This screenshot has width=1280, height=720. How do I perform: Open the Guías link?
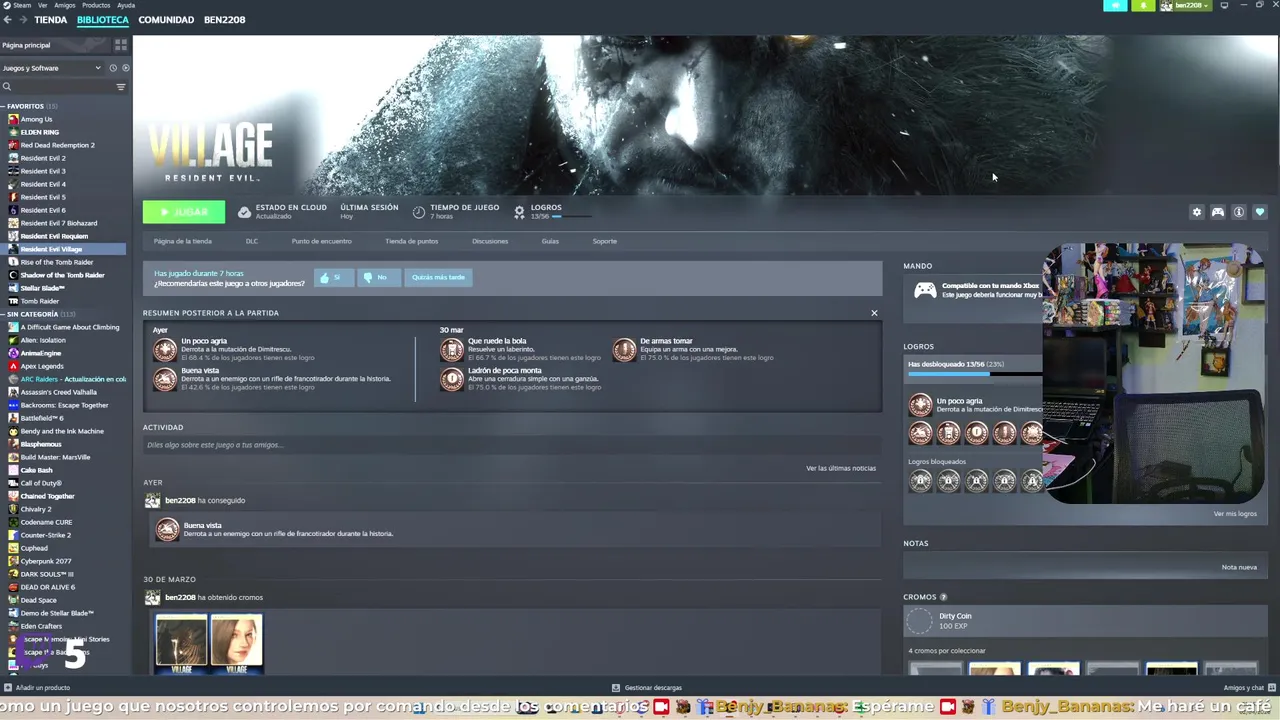(550, 241)
